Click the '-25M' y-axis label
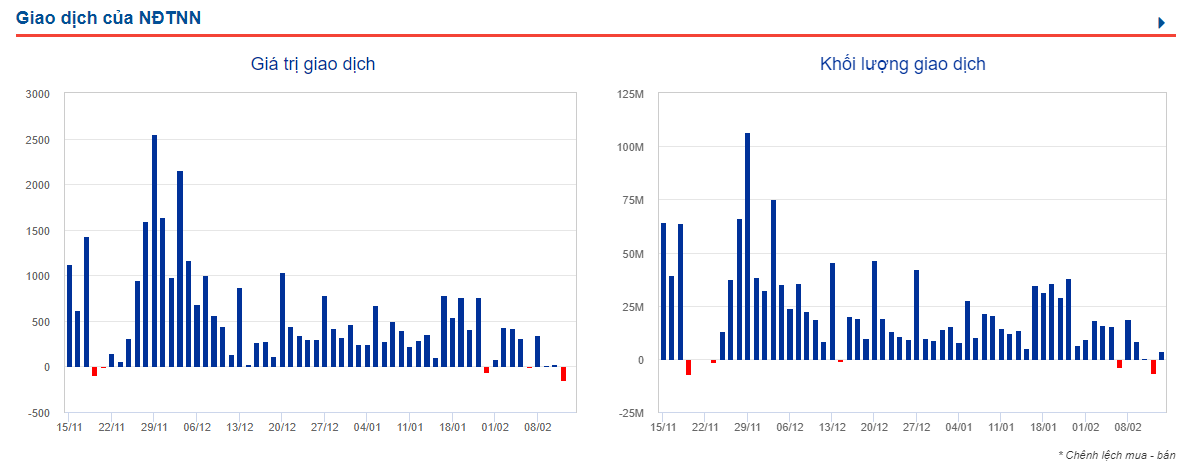Image resolution: width=1182 pixels, height=468 pixels. coord(631,413)
